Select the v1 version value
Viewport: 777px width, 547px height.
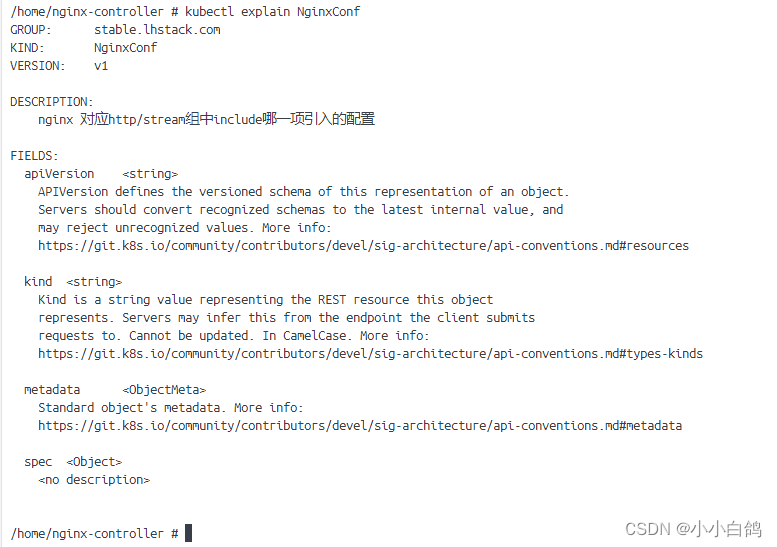(x=101, y=65)
